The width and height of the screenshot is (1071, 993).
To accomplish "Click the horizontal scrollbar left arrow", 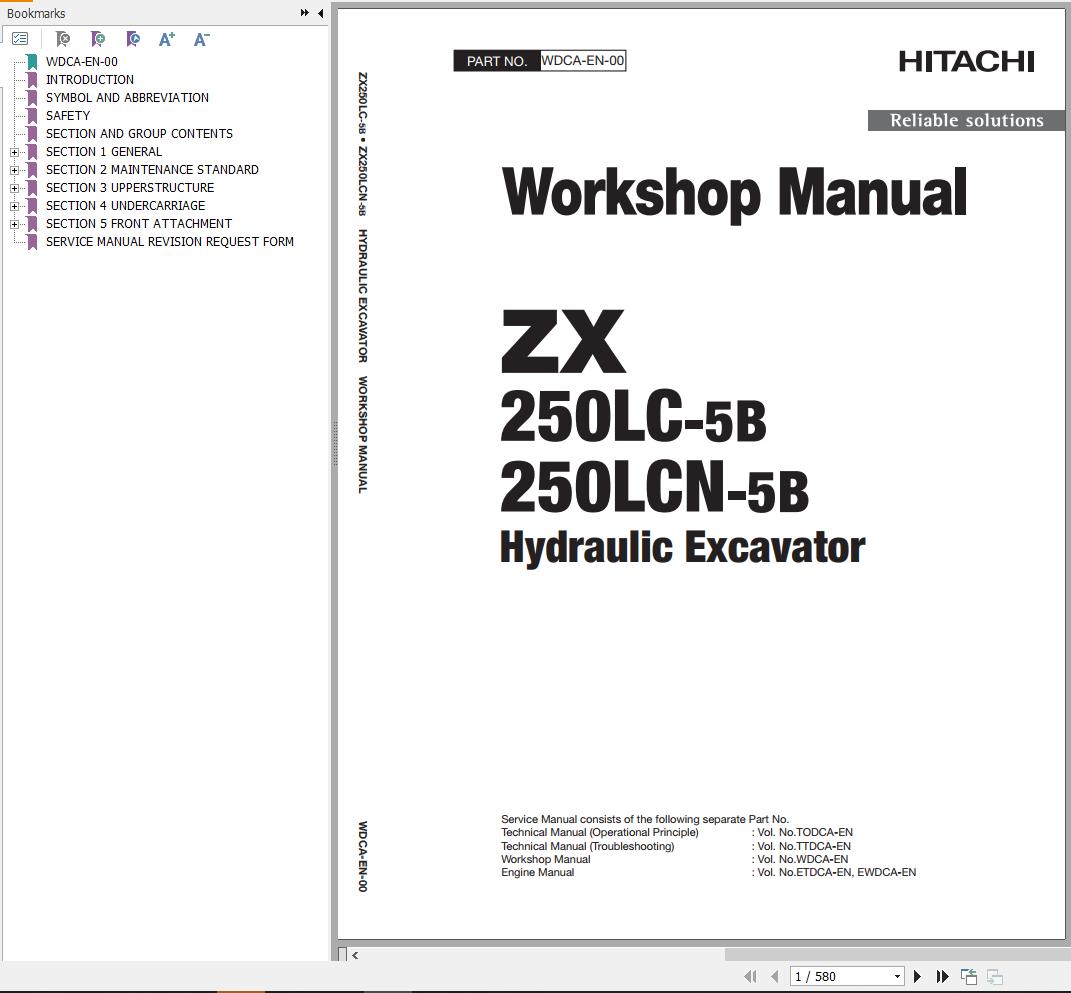I will pos(355,955).
